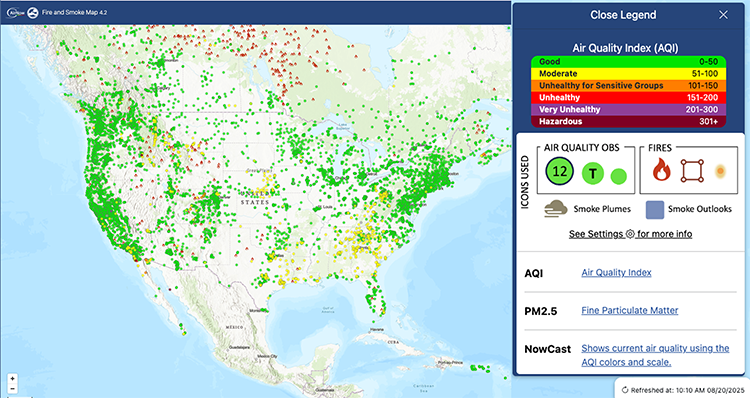This screenshot has width=750, height=398.
Task: Click the red flame fire icon
Action: click(661, 170)
